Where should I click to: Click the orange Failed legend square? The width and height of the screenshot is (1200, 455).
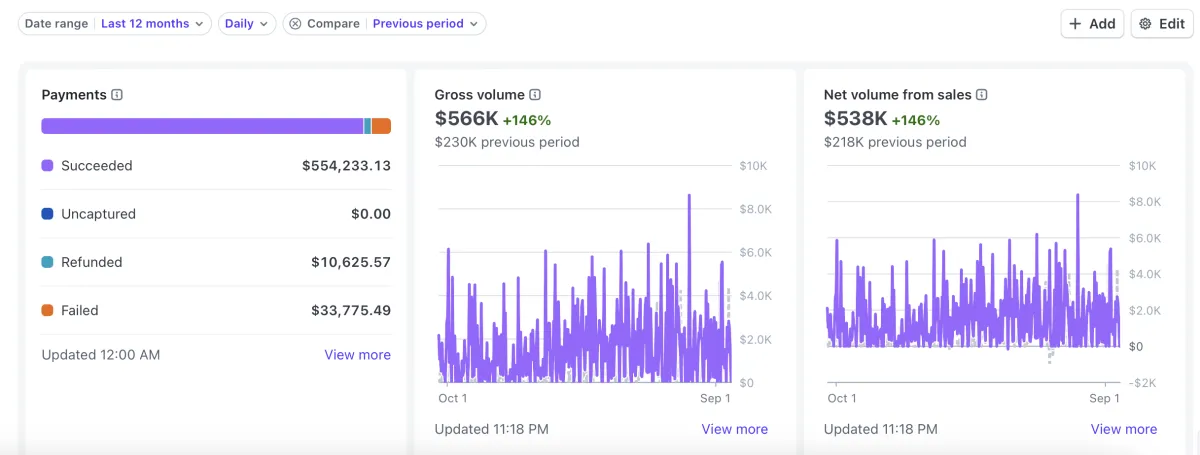tap(47, 311)
